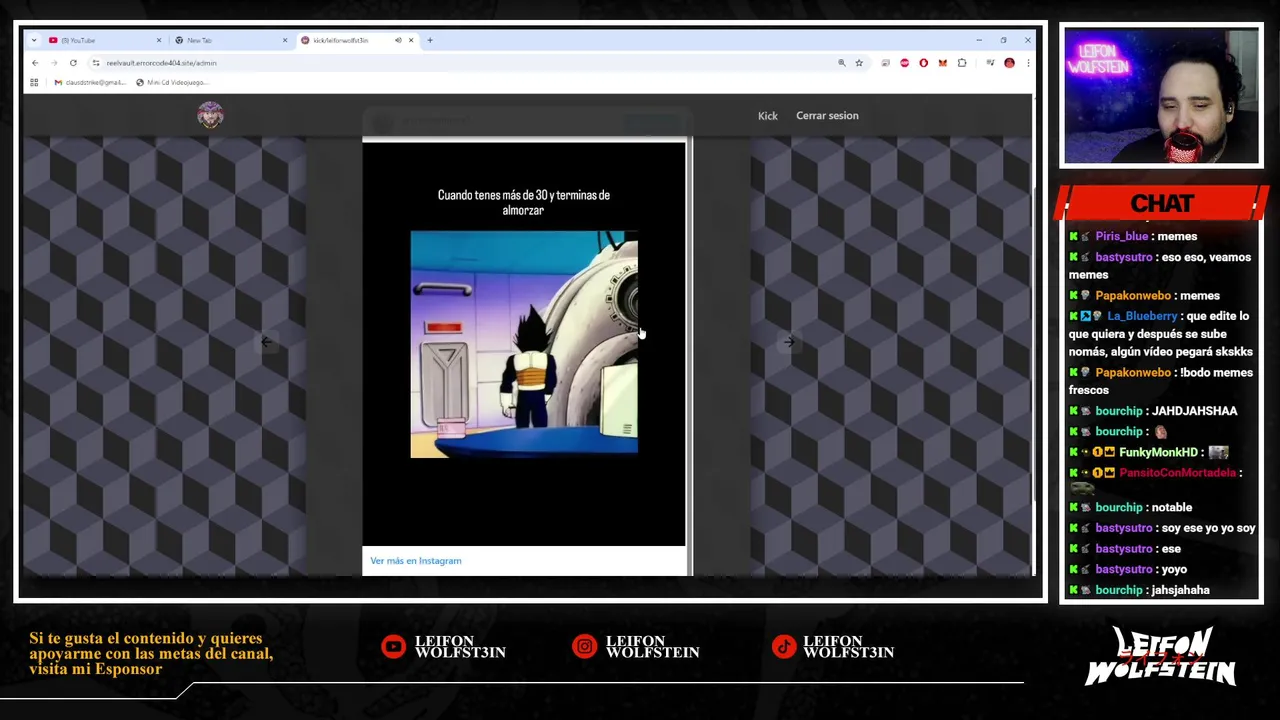Switch to the New Tab browser tab
The height and width of the screenshot is (720, 1280).
tap(231, 40)
